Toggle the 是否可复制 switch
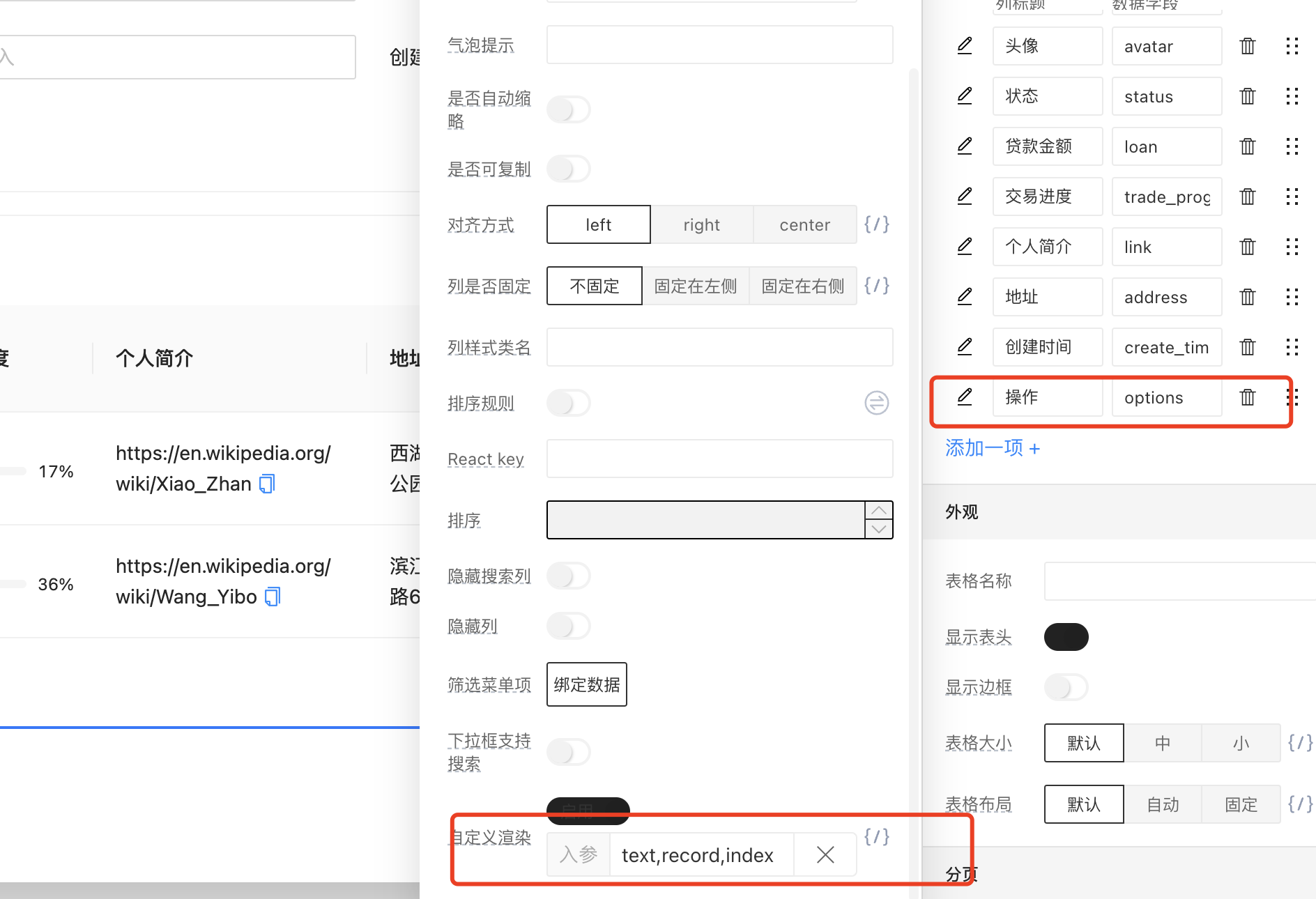The image size is (1316, 899). click(x=569, y=169)
